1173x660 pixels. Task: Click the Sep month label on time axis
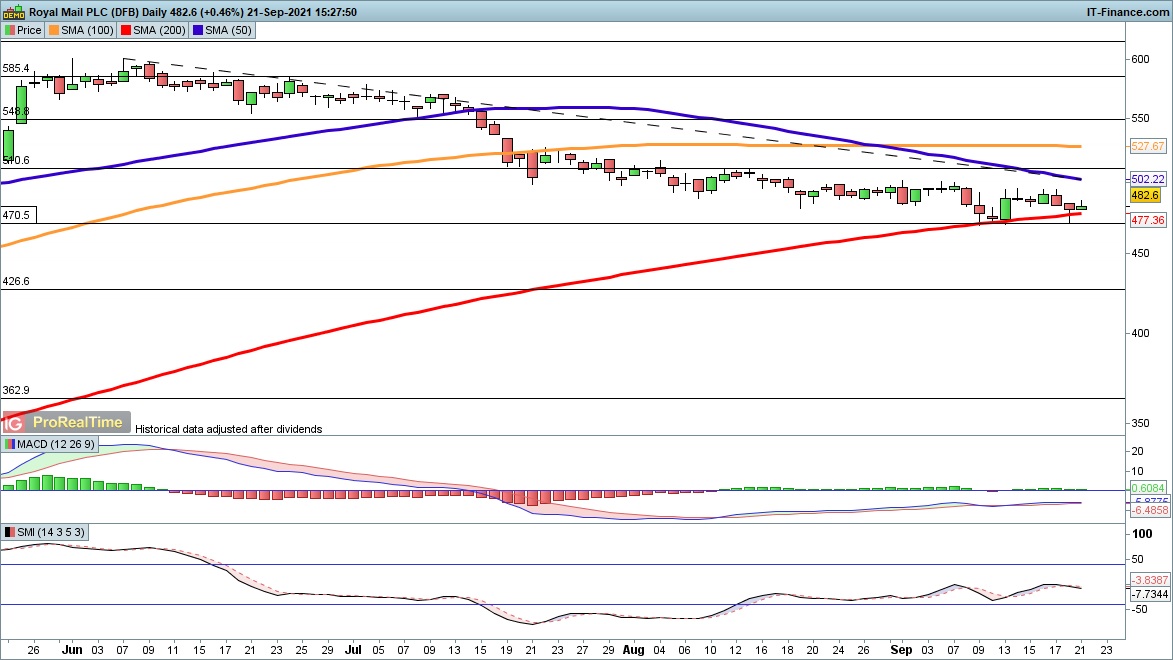[x=901, y=650]
